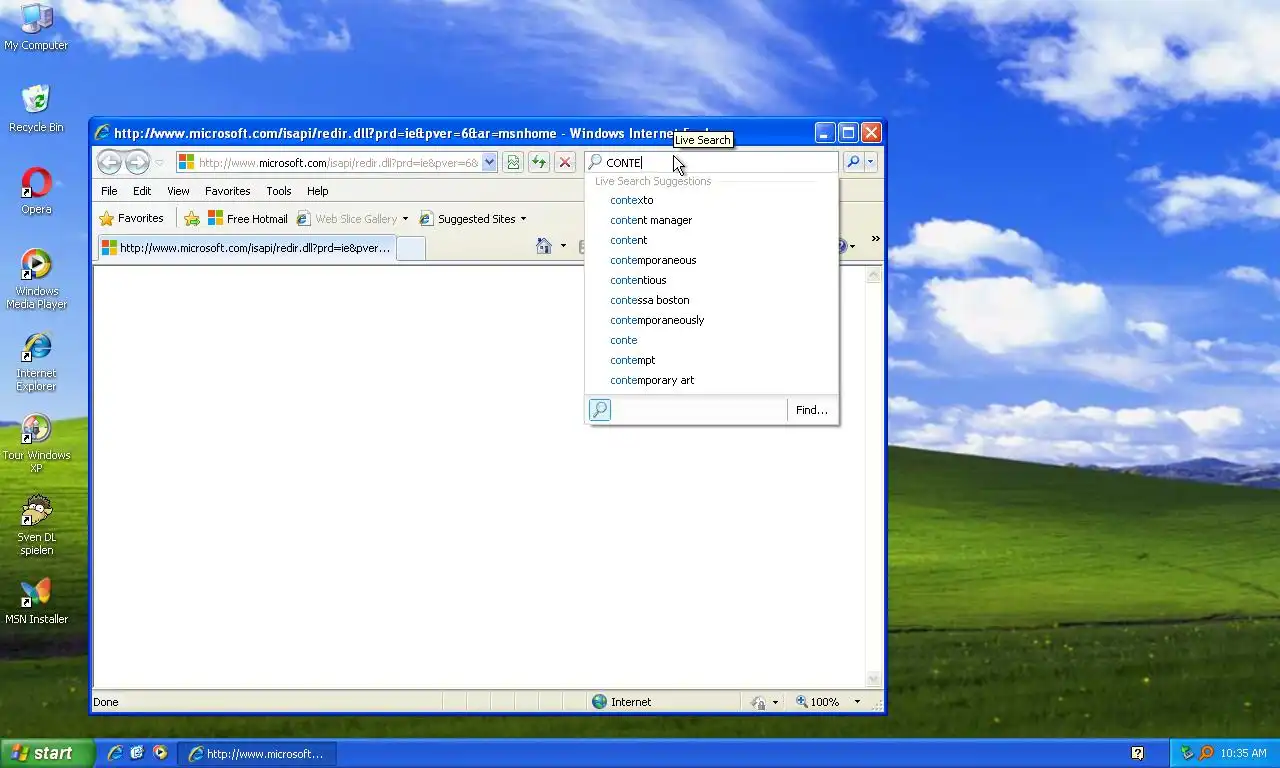The width and height of the screenshot is (1280, 768).
Task: Open Windows Media Player desktop shortcut
Action: coord(36,278)
